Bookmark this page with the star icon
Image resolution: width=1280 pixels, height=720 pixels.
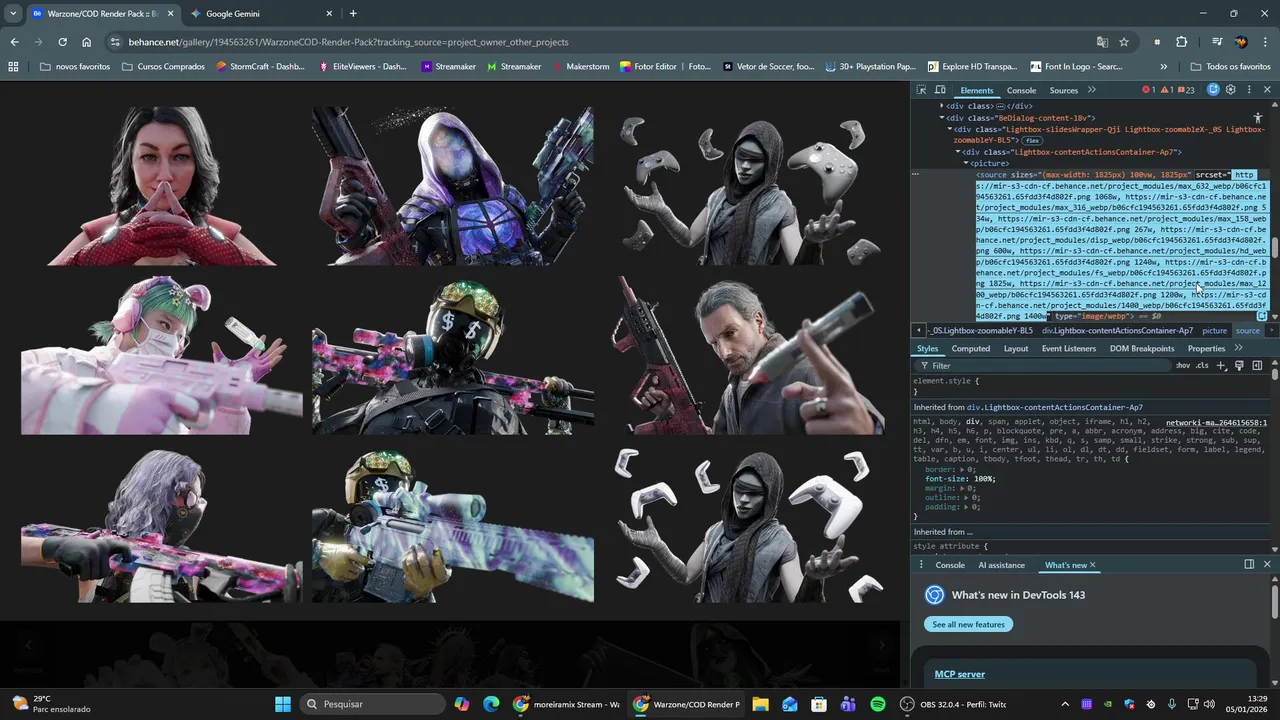[x=1124, y=42]
